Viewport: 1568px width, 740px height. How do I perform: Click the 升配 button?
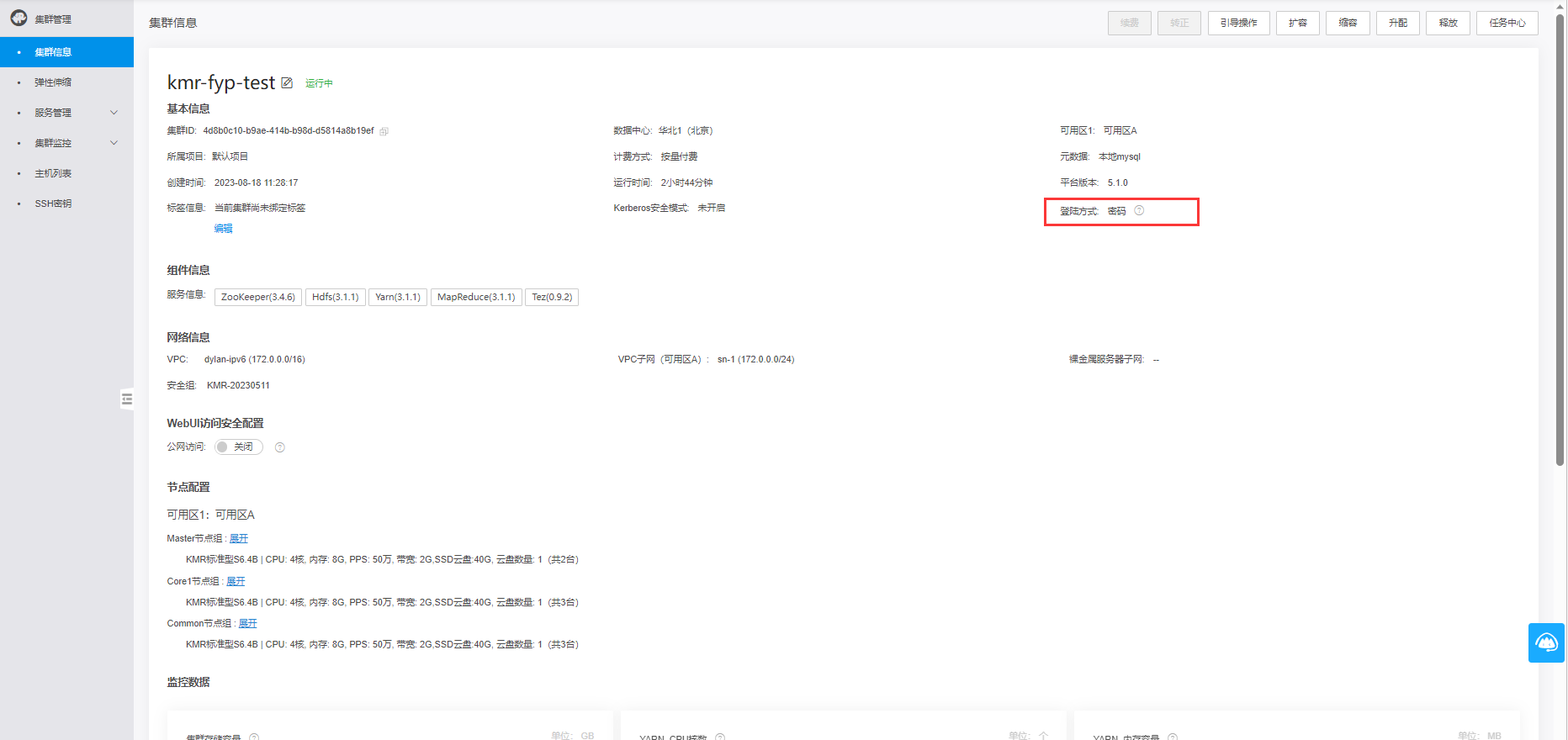tap(1398, 23)
